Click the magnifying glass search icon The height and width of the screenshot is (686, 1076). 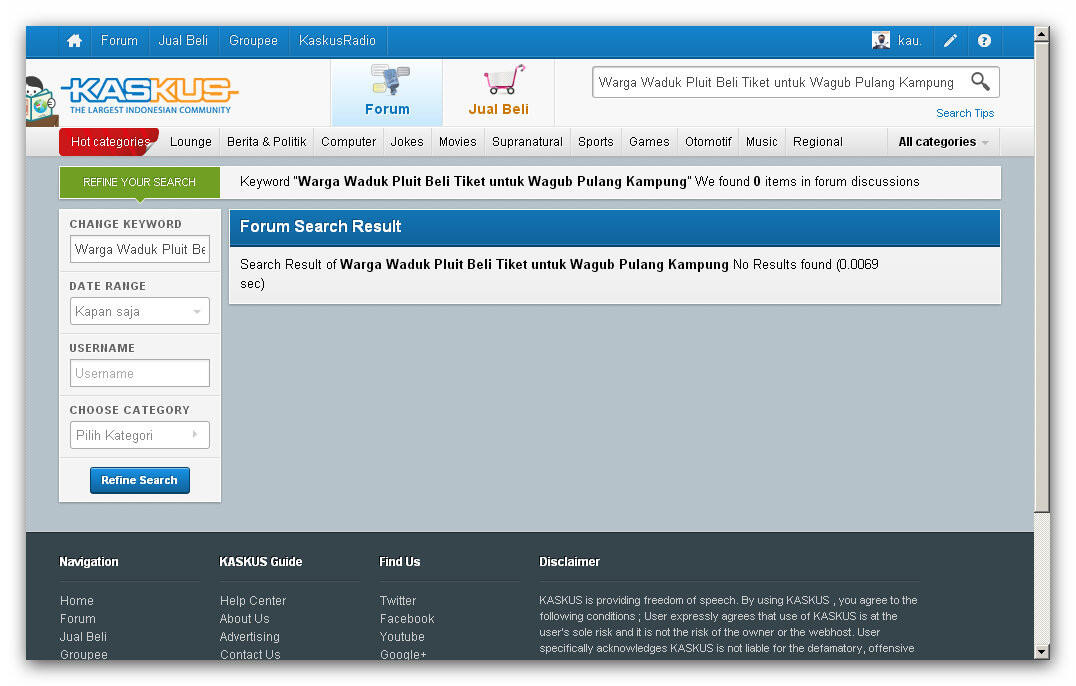[x=981, y=82]
